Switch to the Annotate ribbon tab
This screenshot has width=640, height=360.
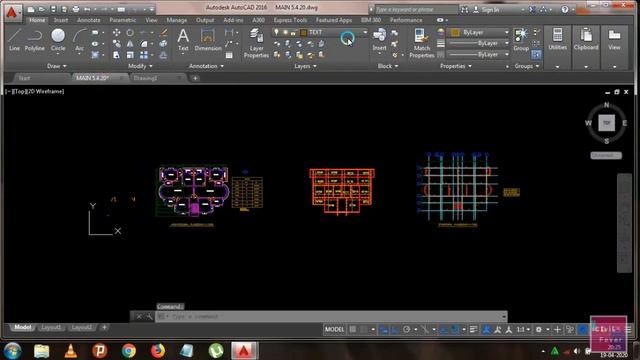[89, 20]
